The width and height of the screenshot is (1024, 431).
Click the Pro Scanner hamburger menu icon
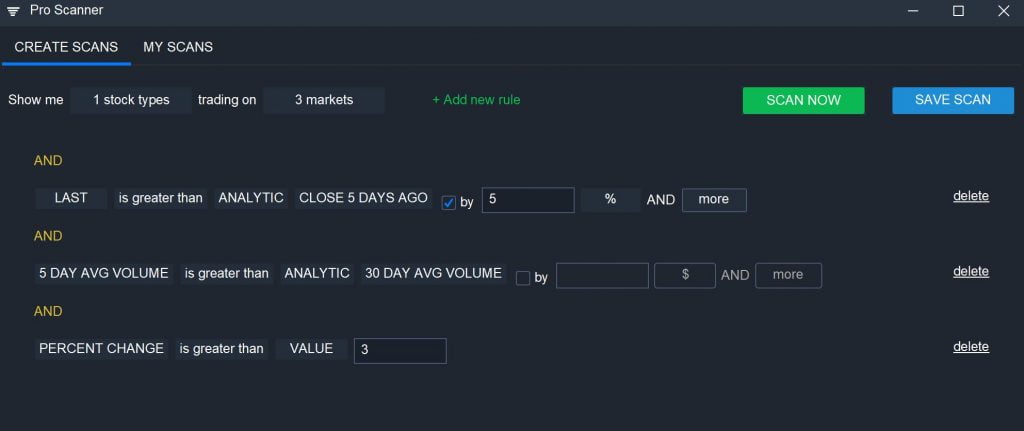[x=13, y=11]
